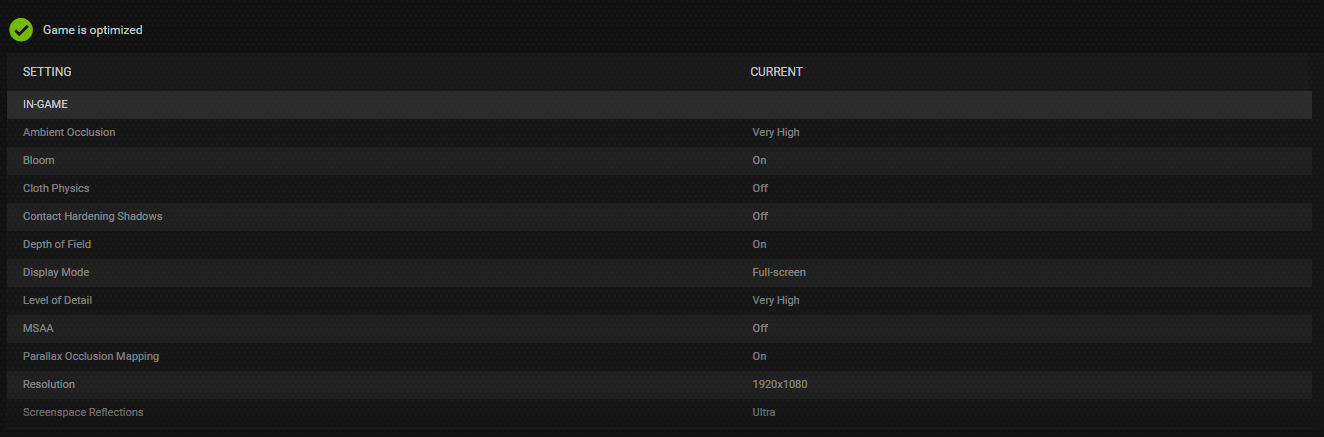Select the Depth of Field row
The height and width of the screenshot is (437, 1324).
(x=57, y=244)
